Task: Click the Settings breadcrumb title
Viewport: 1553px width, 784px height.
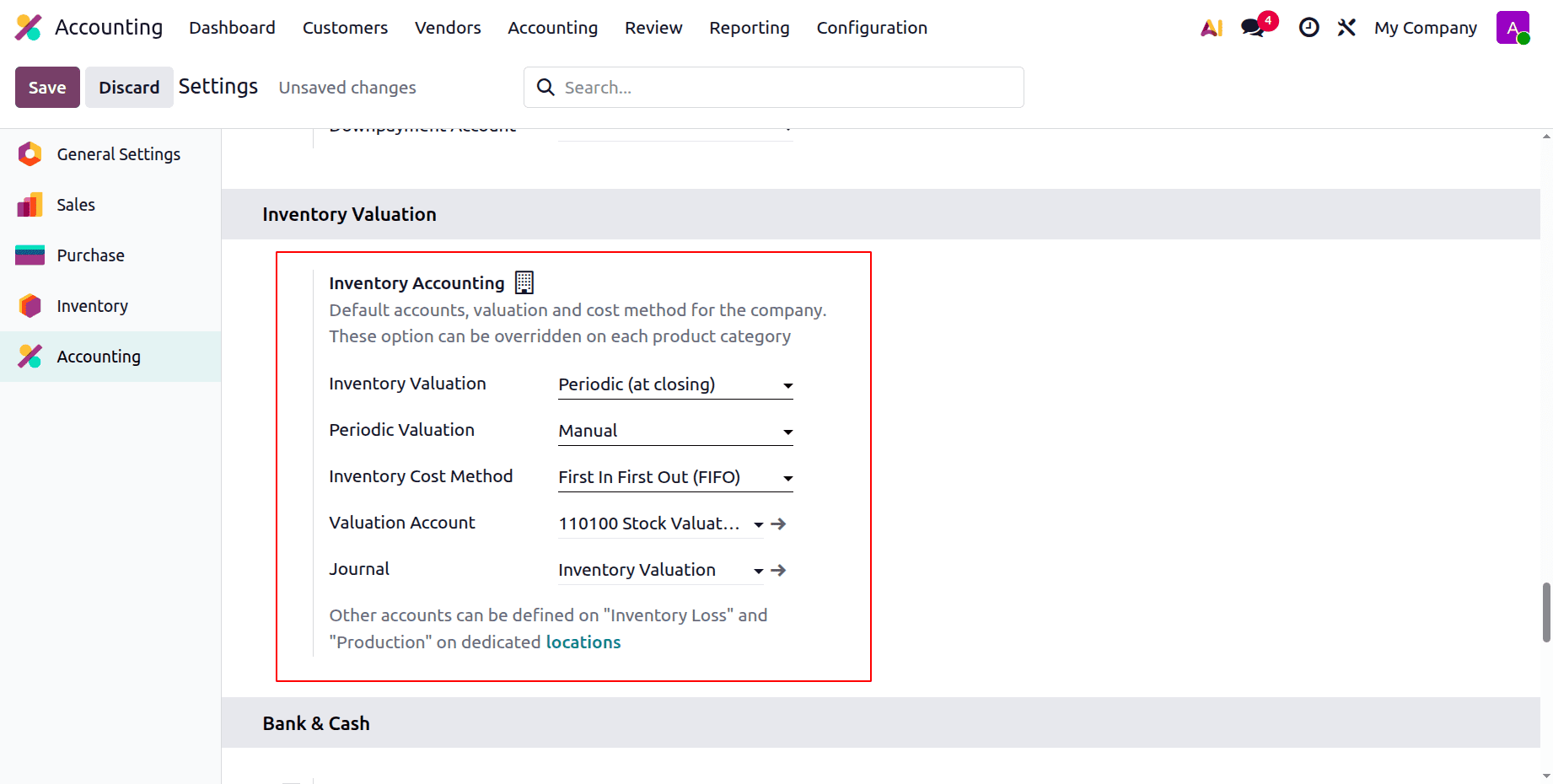Action: (x=218, y=87)
